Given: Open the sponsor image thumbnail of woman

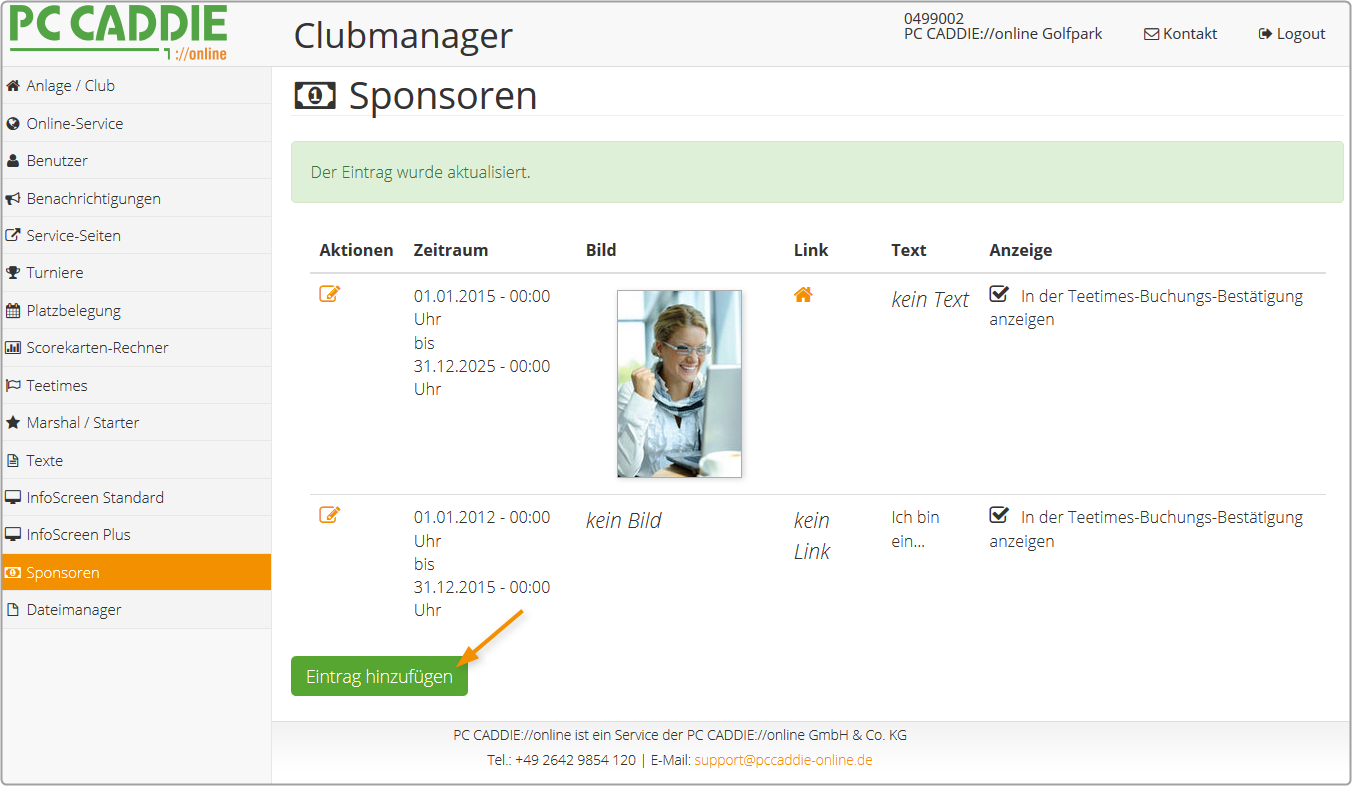Looking at the screenshot, I should (x=679, y=384).
